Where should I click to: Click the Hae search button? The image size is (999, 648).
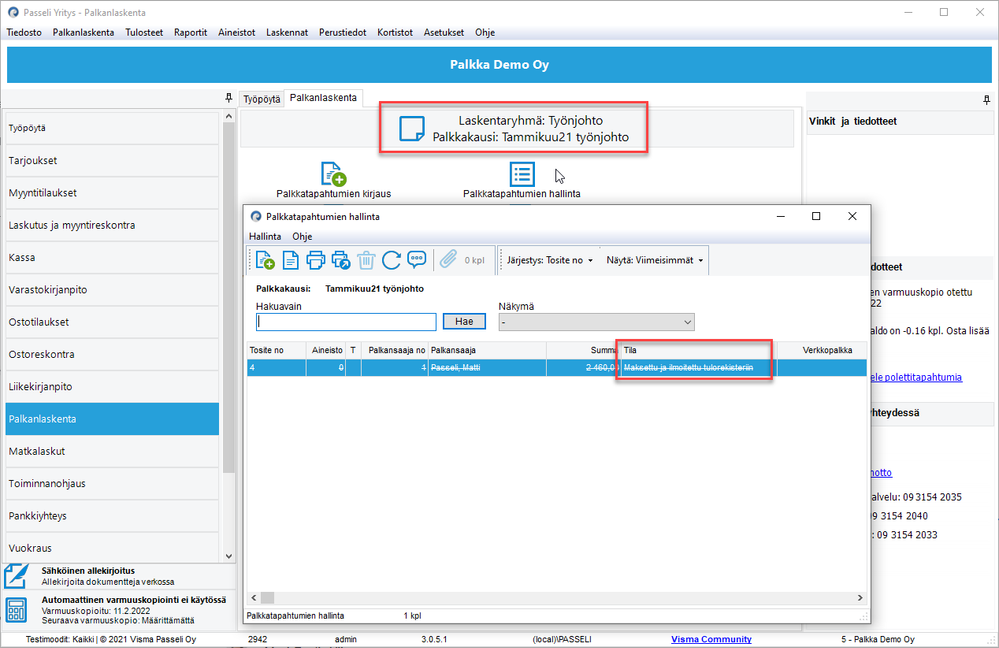464,322
